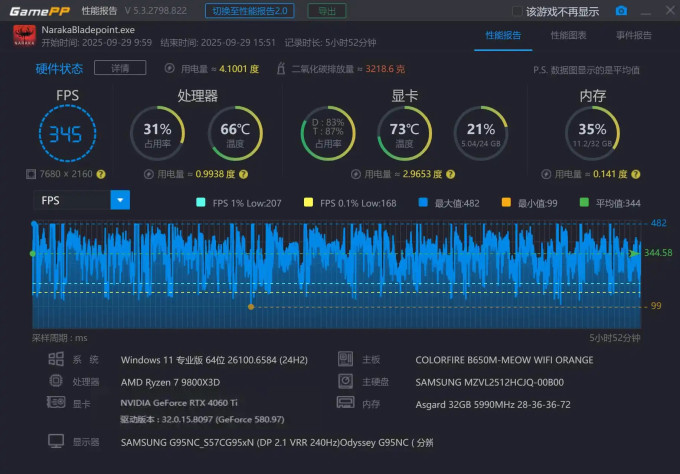The image size is (680, 474).
Task: Click the processor power usage help icon
Action: click(244, 174)
